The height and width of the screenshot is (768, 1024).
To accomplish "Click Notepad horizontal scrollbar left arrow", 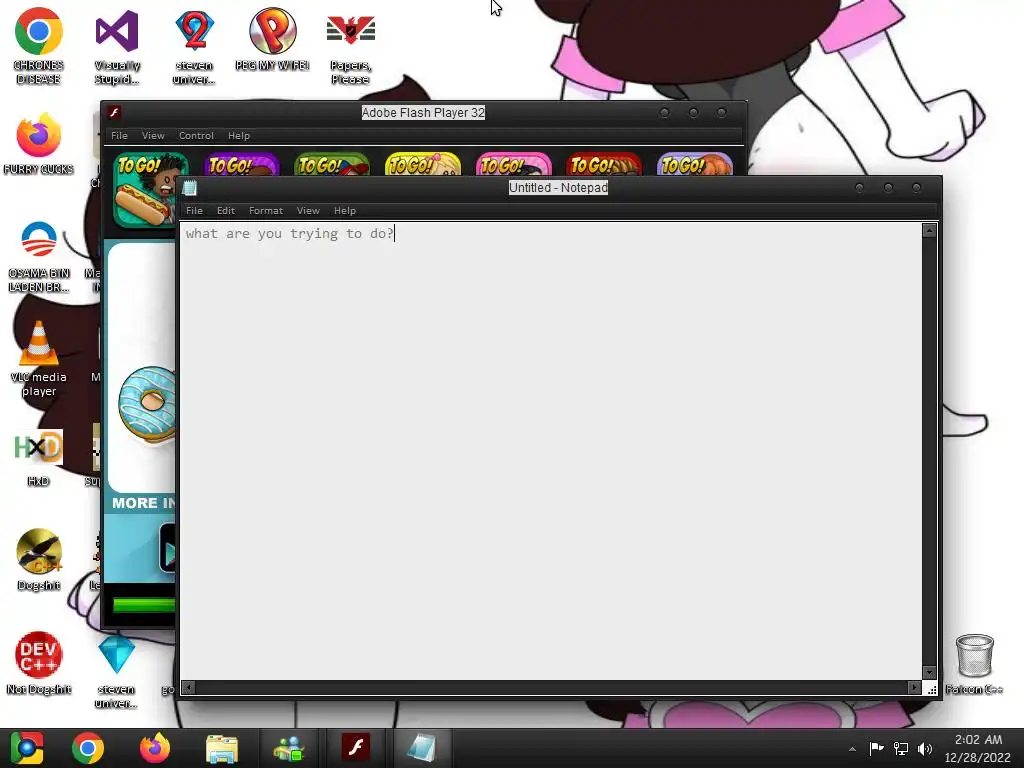I will 188,688.
